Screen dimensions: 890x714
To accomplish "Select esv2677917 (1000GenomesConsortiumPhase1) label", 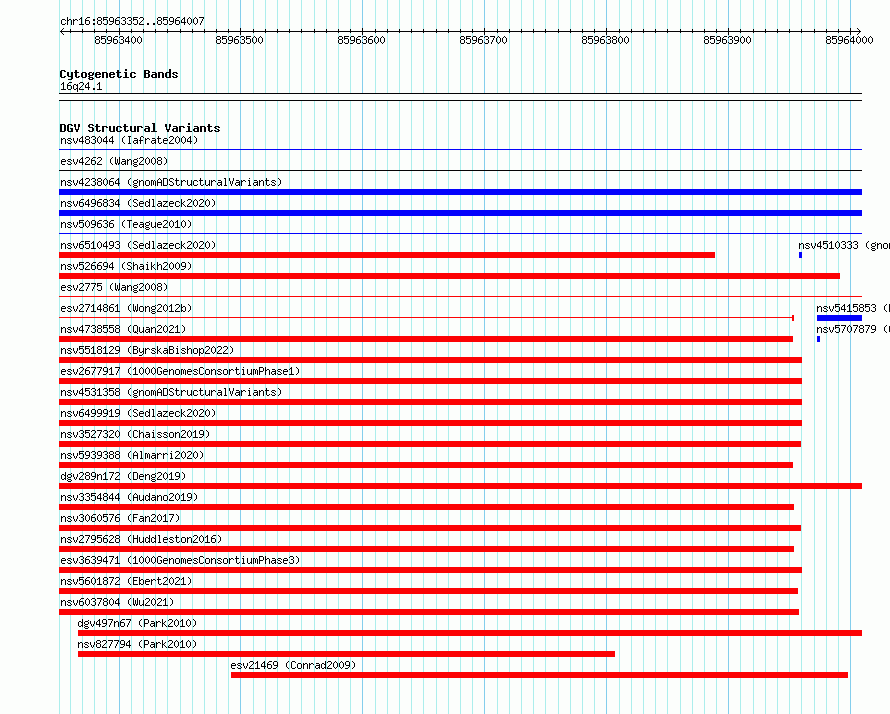I will (180, 371).
